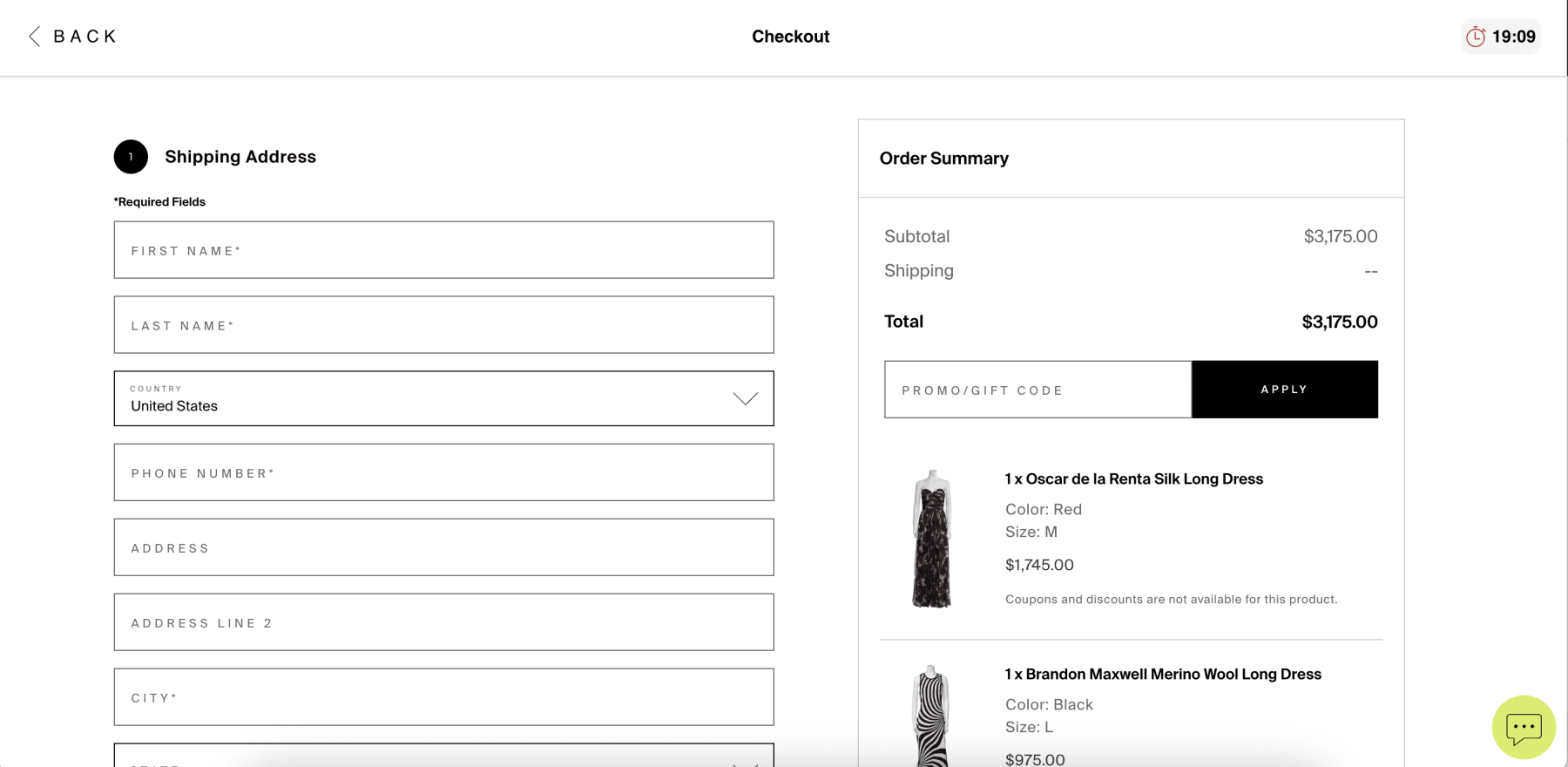Click the 19:09 countdown timer
This screenshot has height=767, width=1568.
pos(1513,37)
